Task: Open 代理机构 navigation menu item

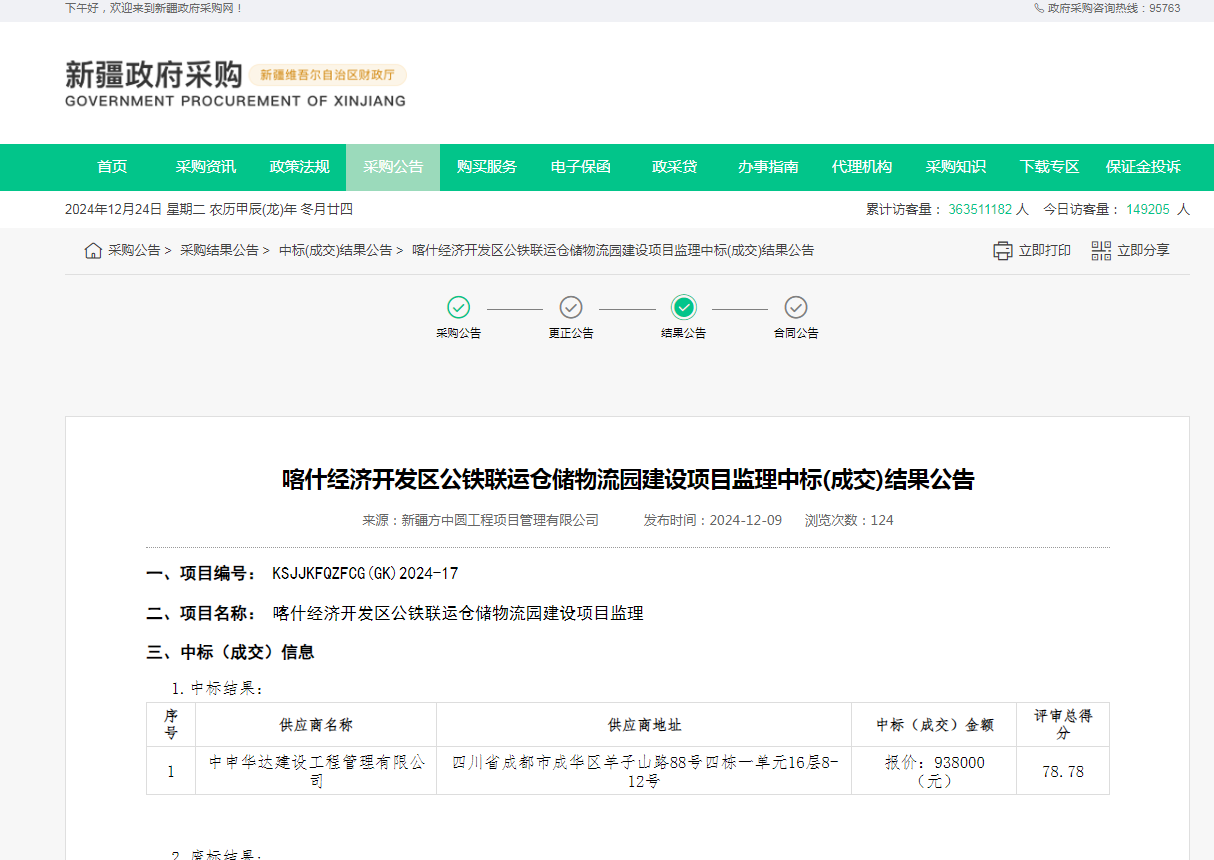Action: tap(861, 167)
